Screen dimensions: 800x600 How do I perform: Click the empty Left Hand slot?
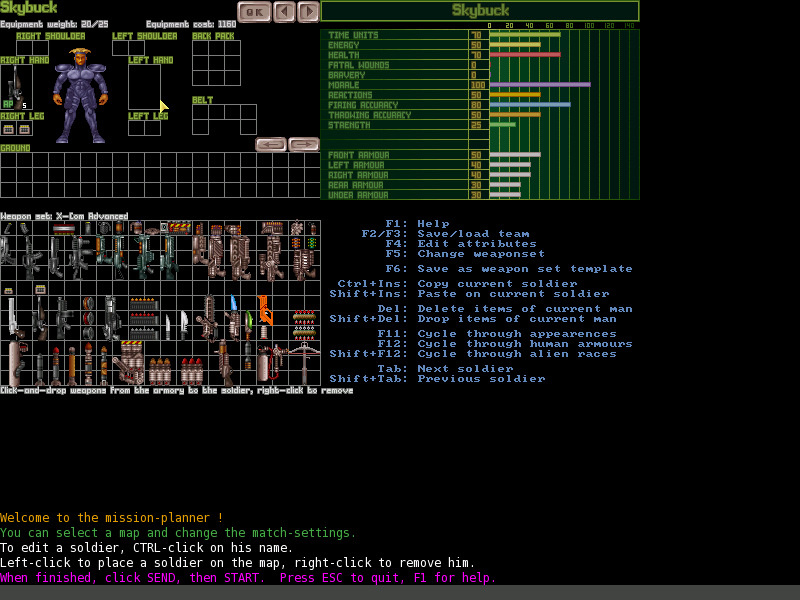144,87
